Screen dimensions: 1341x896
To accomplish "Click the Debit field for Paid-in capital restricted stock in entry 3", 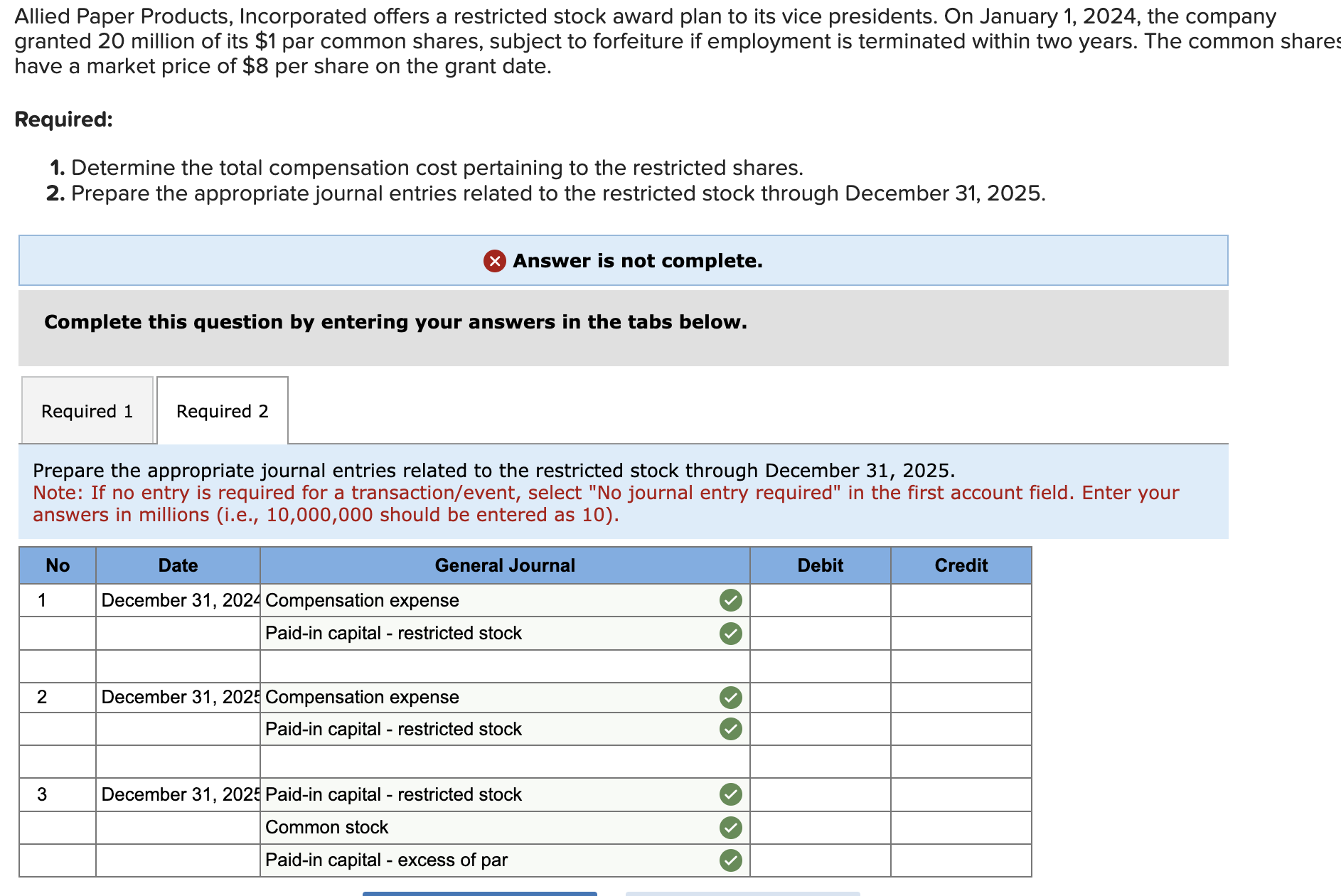I will (820, 794).
